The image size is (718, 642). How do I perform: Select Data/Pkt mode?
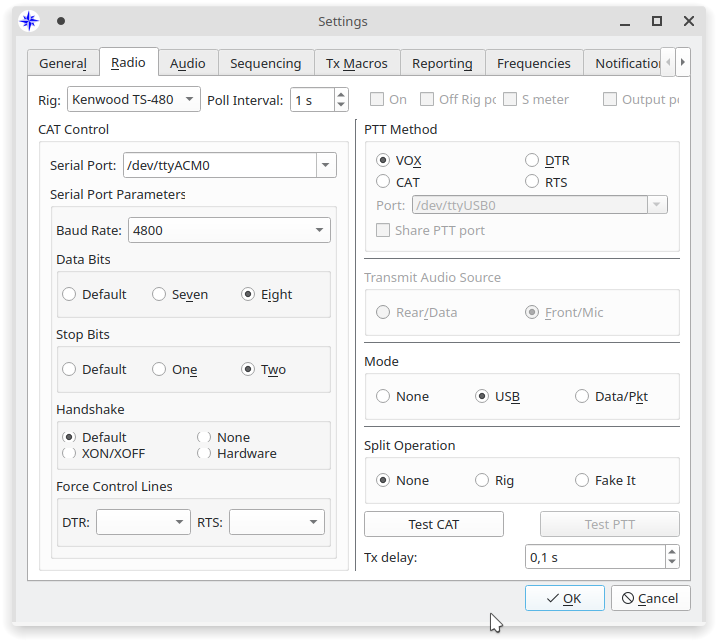coord(582,397)
